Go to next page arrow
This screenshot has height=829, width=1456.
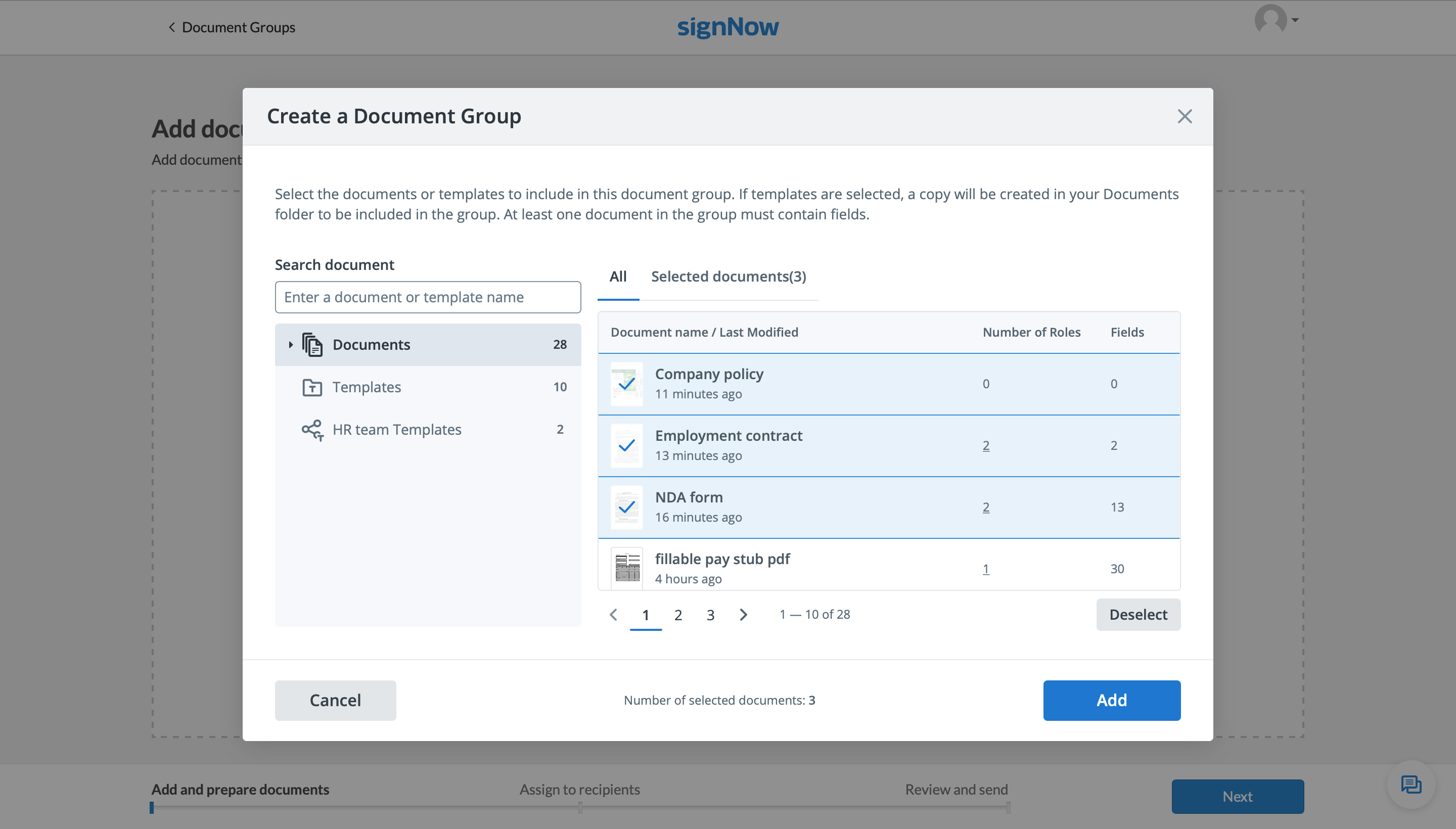pyautogui.click(x=743, y=615)
